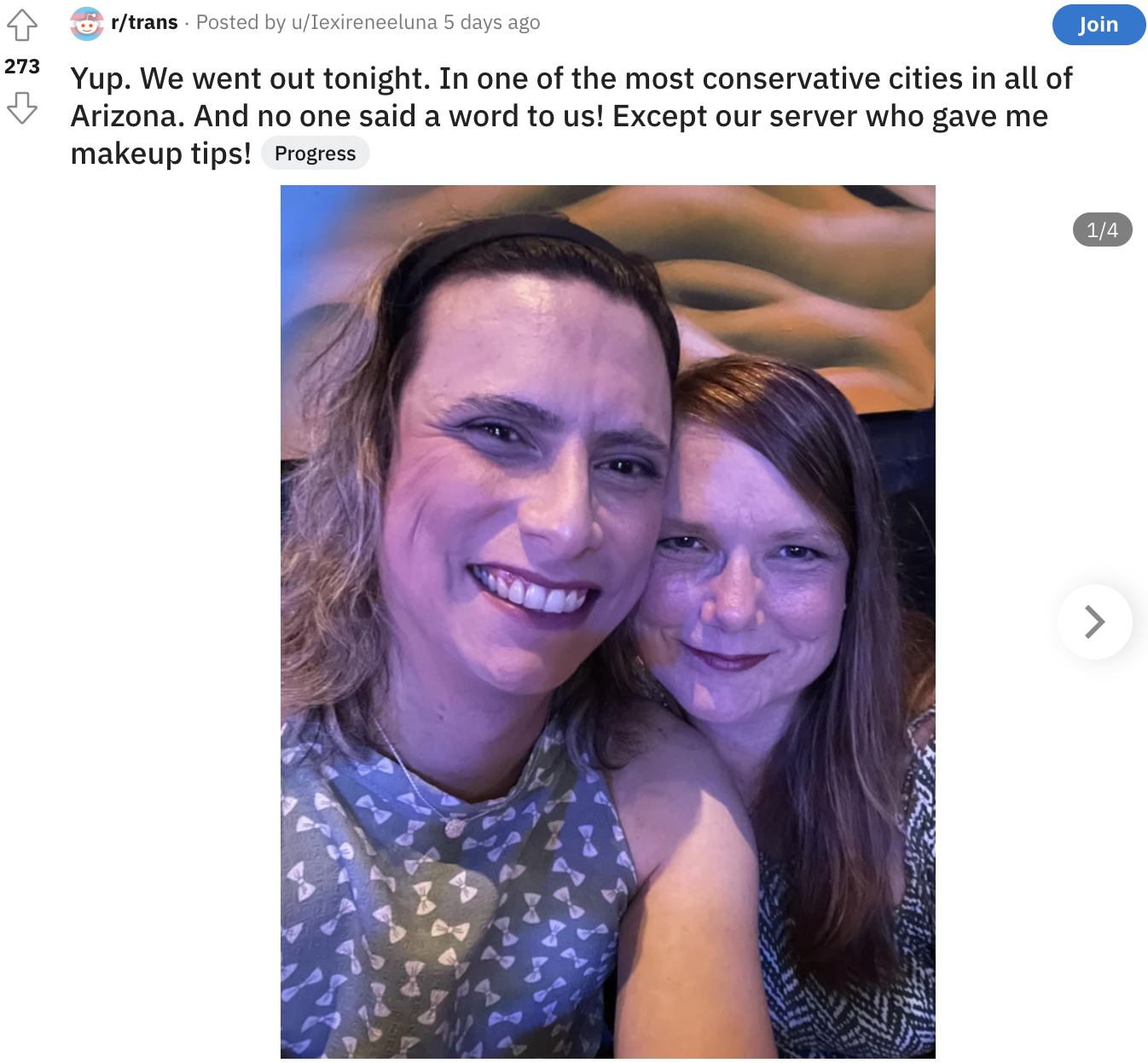
Task: Join the r/trans community
Action: (x=1099, y=25)
